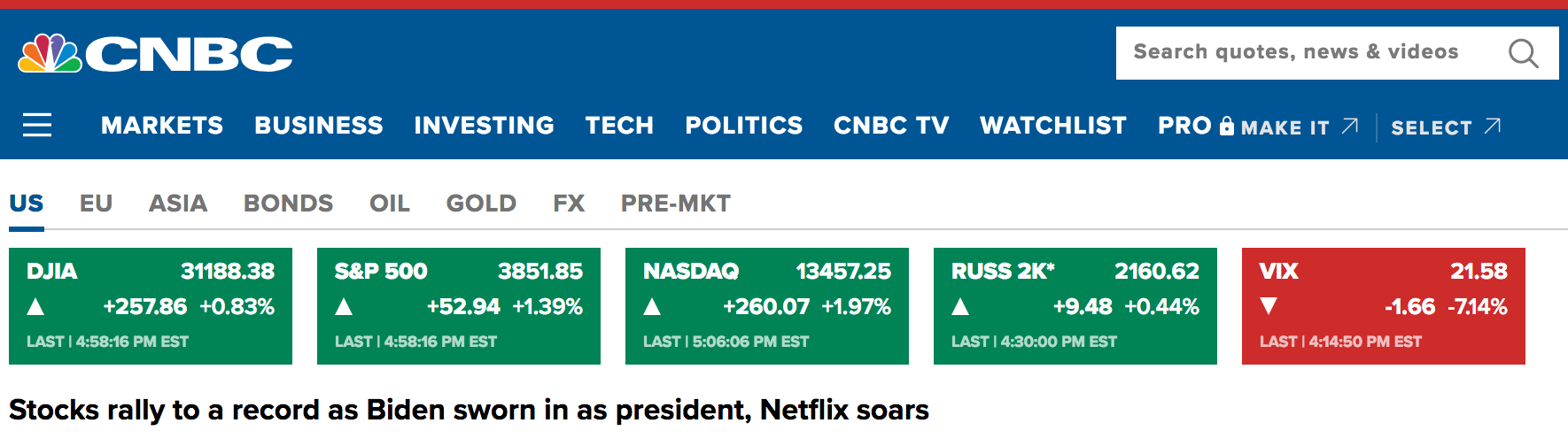Open the Markets menu
The image size is (1568, 446).
pos(162,126)
